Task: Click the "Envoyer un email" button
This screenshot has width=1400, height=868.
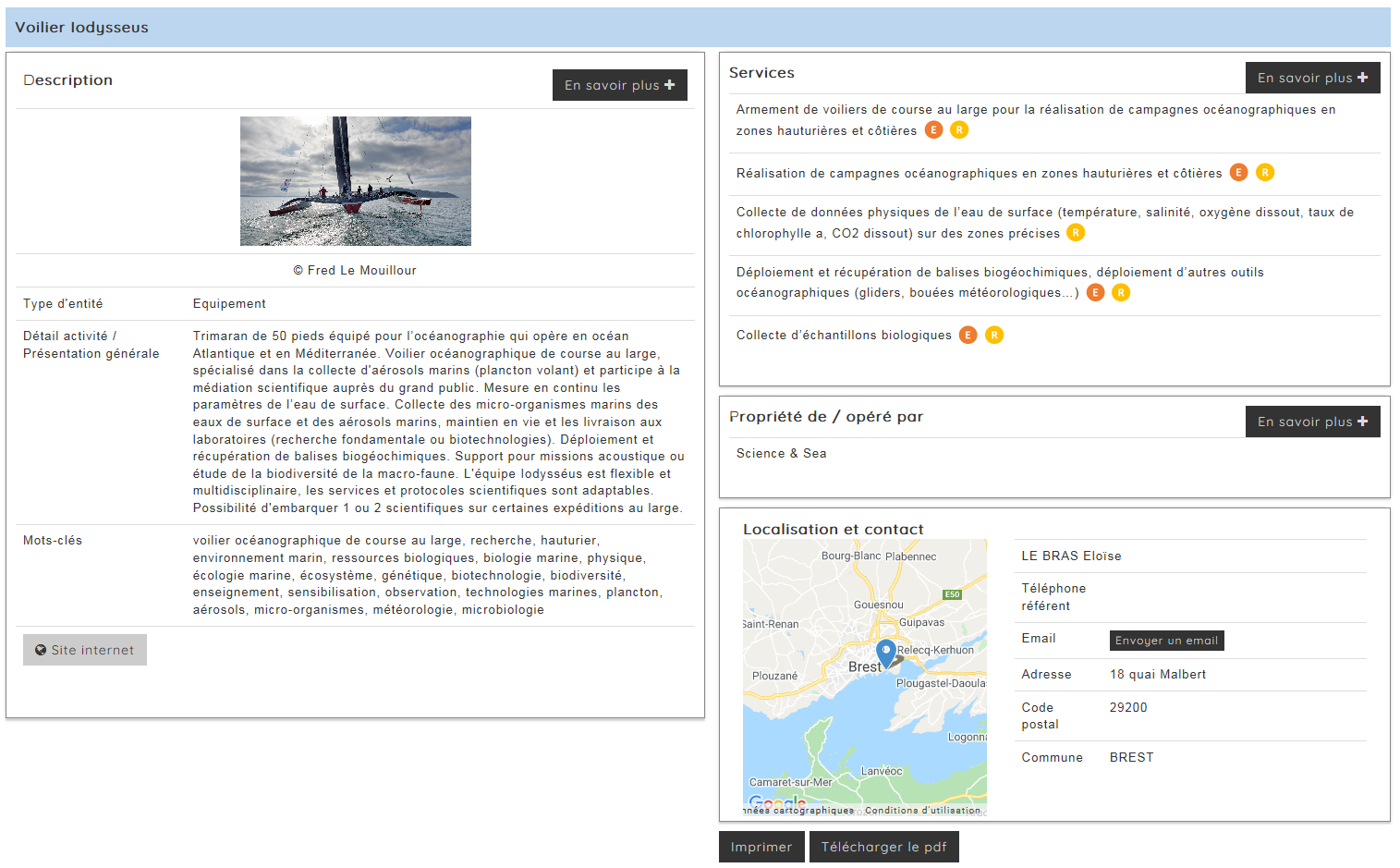Action: pos(1167,641)
